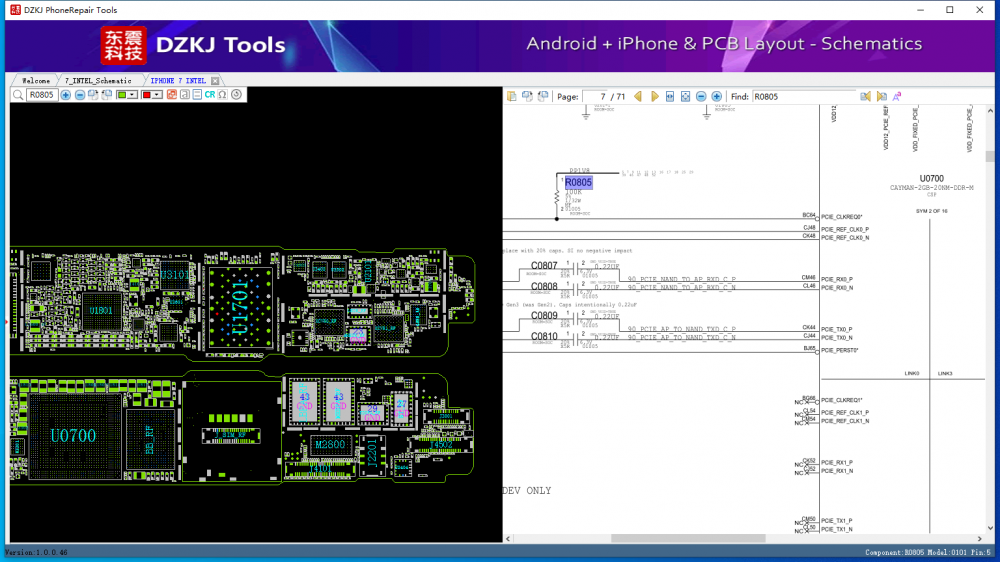Switch to the 7_INTEL_Schematic tab
This screenshot has width=1000, height=562.
(x=98, y=80)
